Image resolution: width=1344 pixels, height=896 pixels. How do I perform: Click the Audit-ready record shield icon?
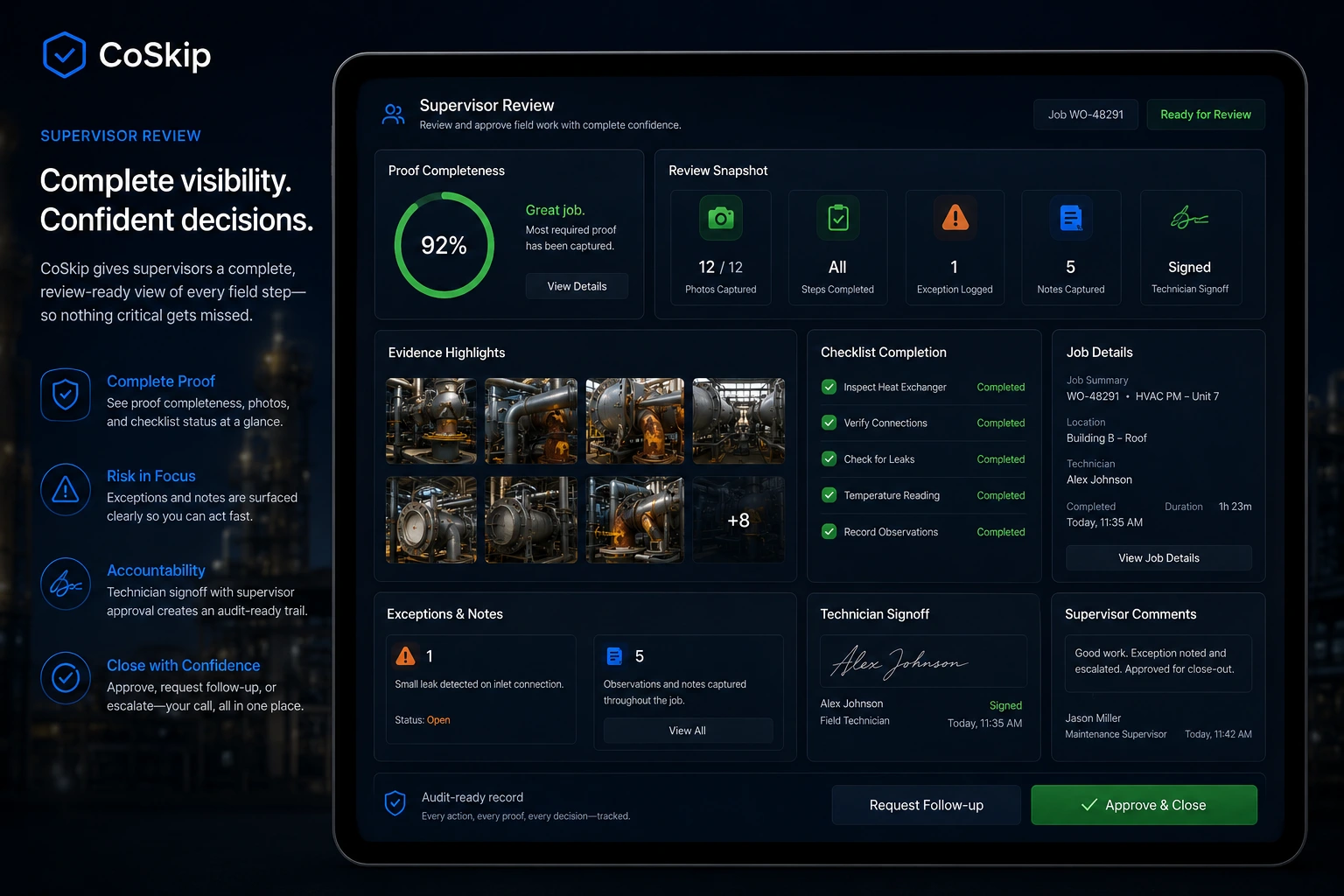click(x=395, y=803)
